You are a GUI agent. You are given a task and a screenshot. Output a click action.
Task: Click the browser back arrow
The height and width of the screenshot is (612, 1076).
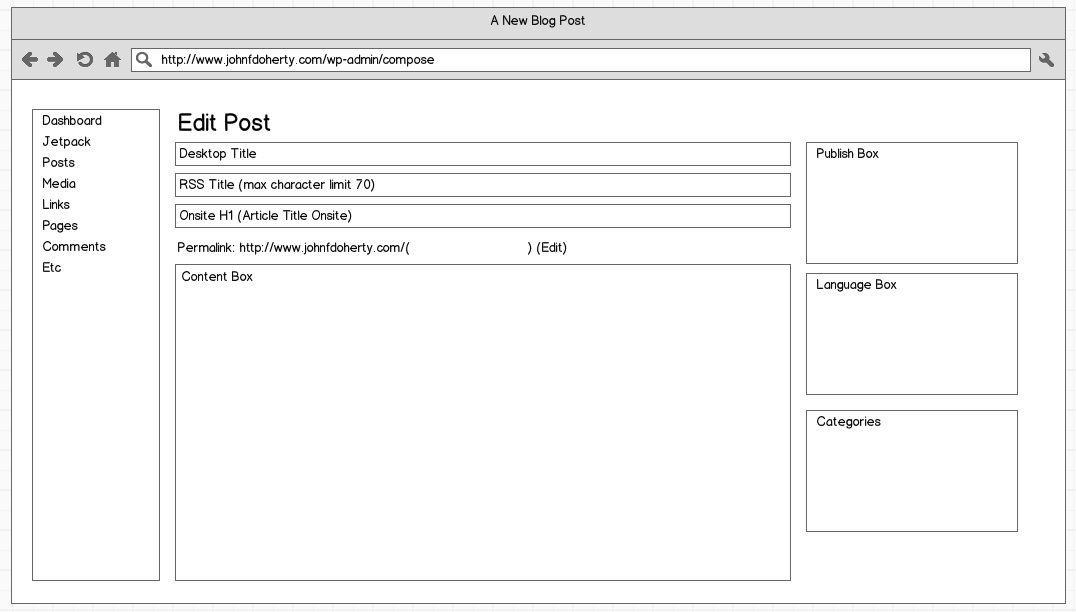pos(30,60)
